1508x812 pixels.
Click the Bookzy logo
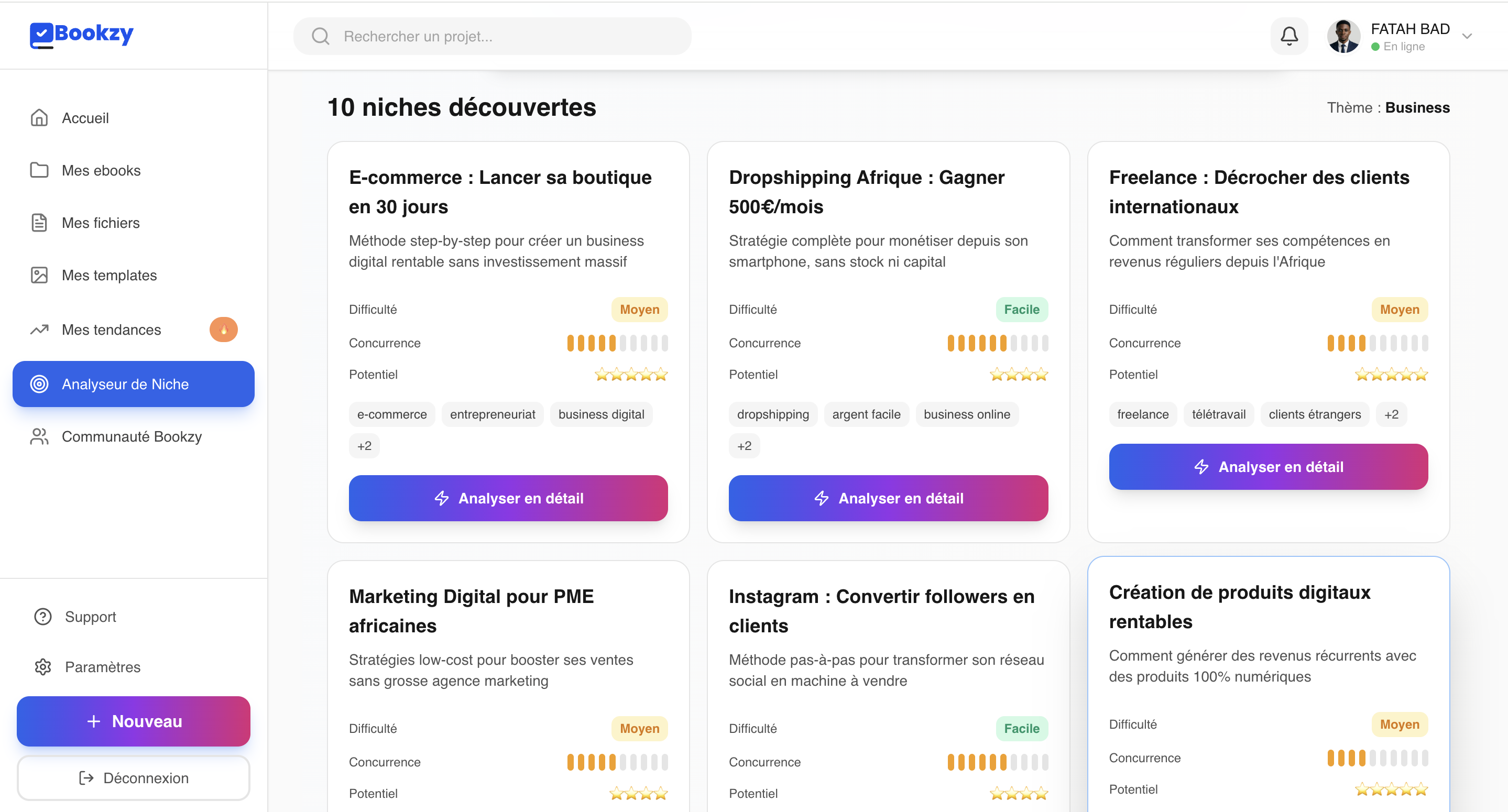pos(82,34)
